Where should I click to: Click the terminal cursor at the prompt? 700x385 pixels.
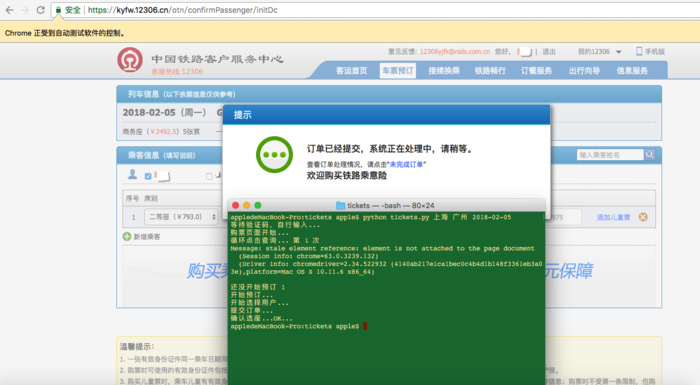tap(365, 326)
